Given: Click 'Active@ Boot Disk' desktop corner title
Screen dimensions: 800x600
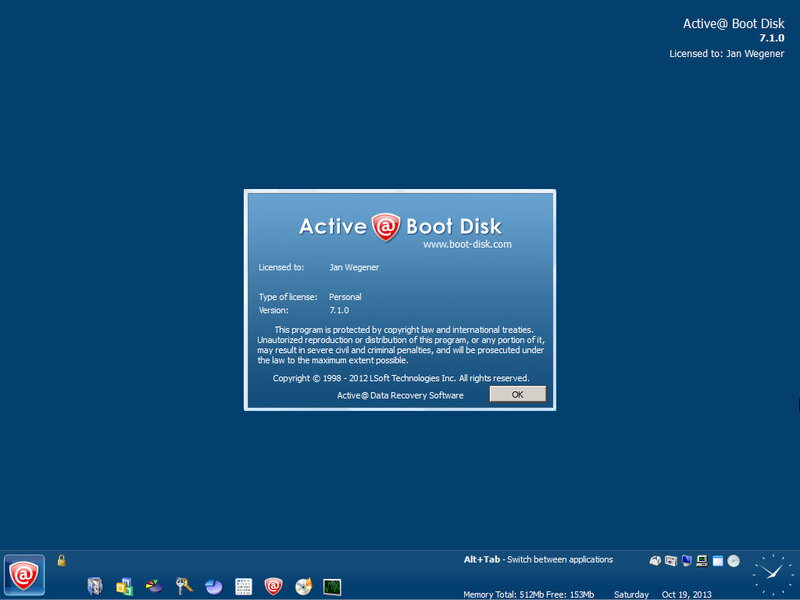Looking at the screenshot, I should pos(734,23).
